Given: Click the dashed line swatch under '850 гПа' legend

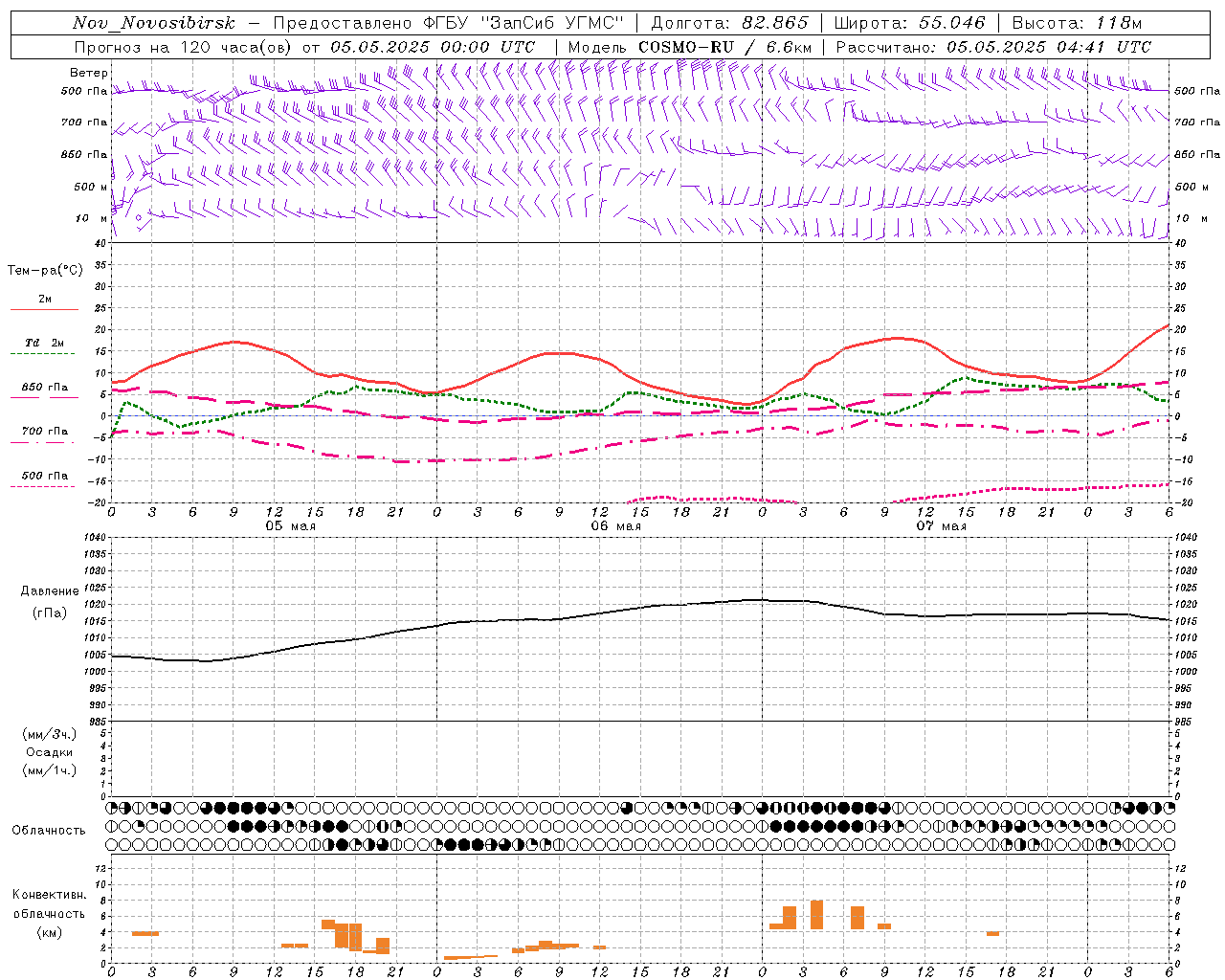Looking at the screenshot, I should click(x=44, y=397).
